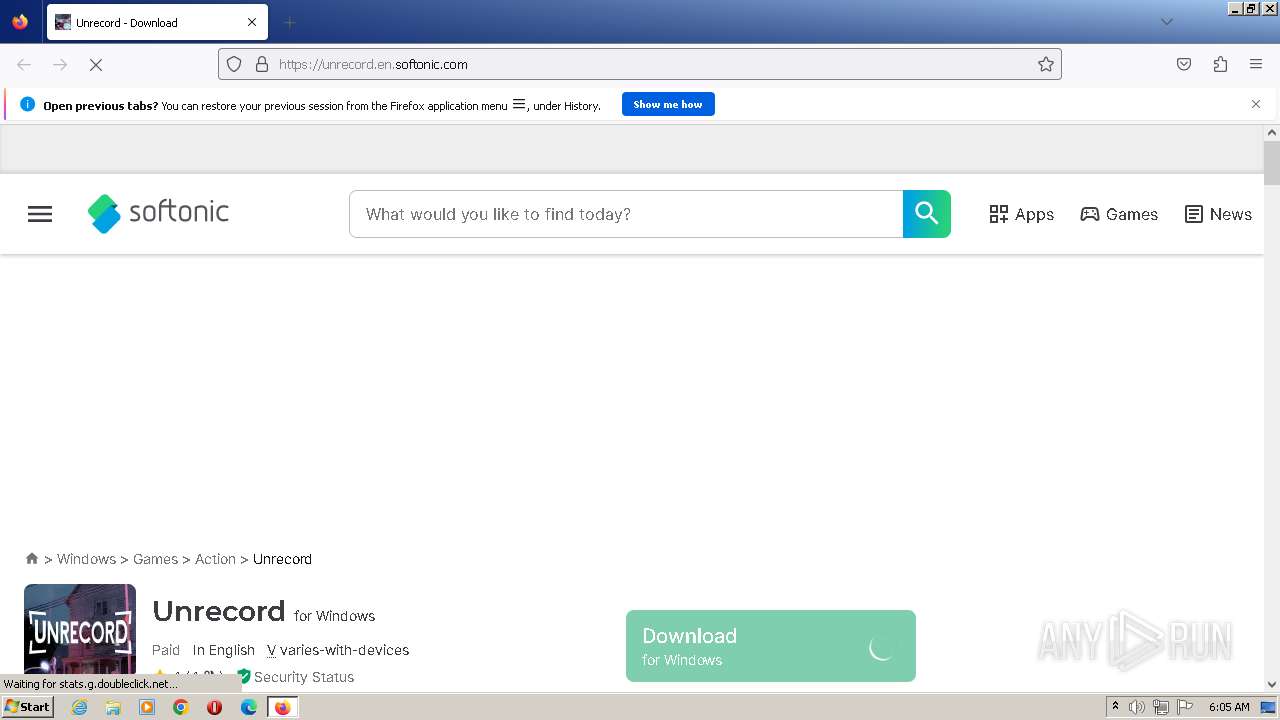Dismiss the restore tabs notification bar
The height and width of the screenshot is (720, 1280).
pos(1256,104)
